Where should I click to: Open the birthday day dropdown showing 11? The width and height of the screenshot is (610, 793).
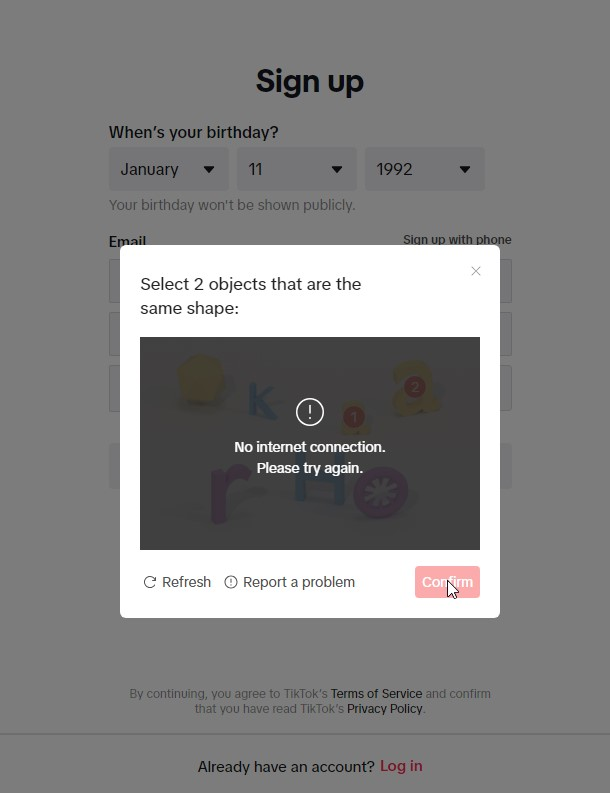pyautogui.click(x=296, y=169)
